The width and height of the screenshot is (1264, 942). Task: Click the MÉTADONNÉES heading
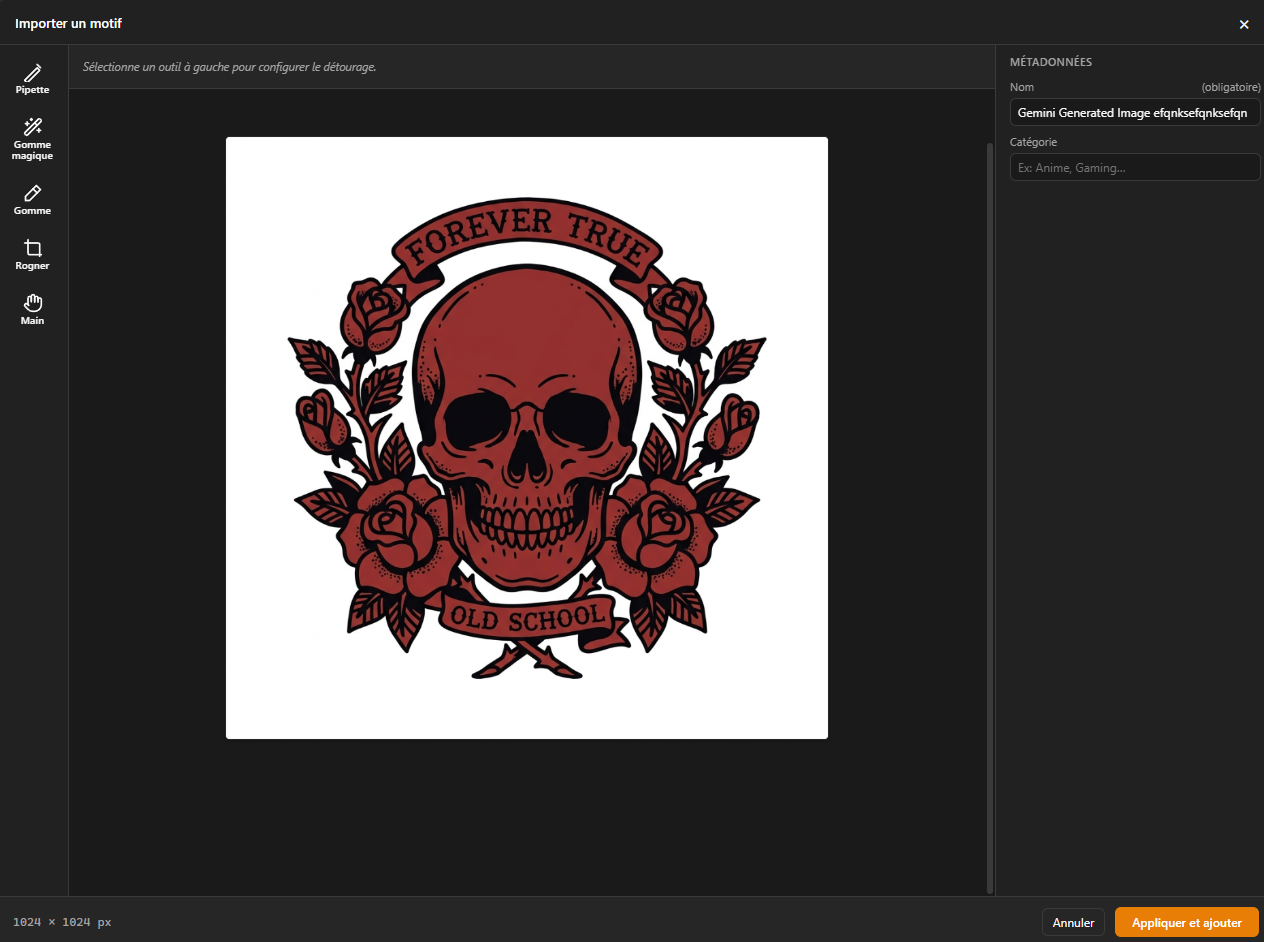pyautogui.click(x=1051, y=62)
